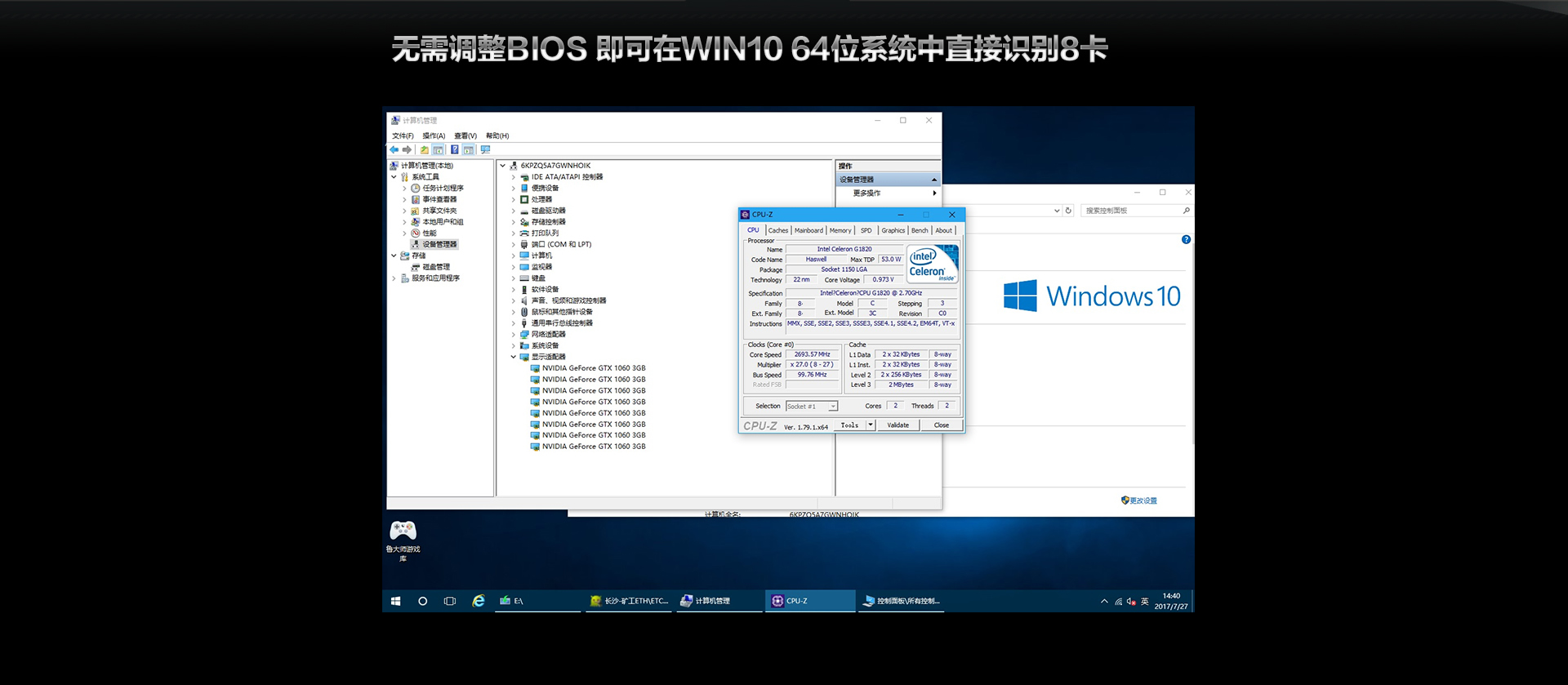Switch to the Mainboard tab in CPU-Z
The height and width of the screenshot is (685, 1568).
tap(808, 230)
